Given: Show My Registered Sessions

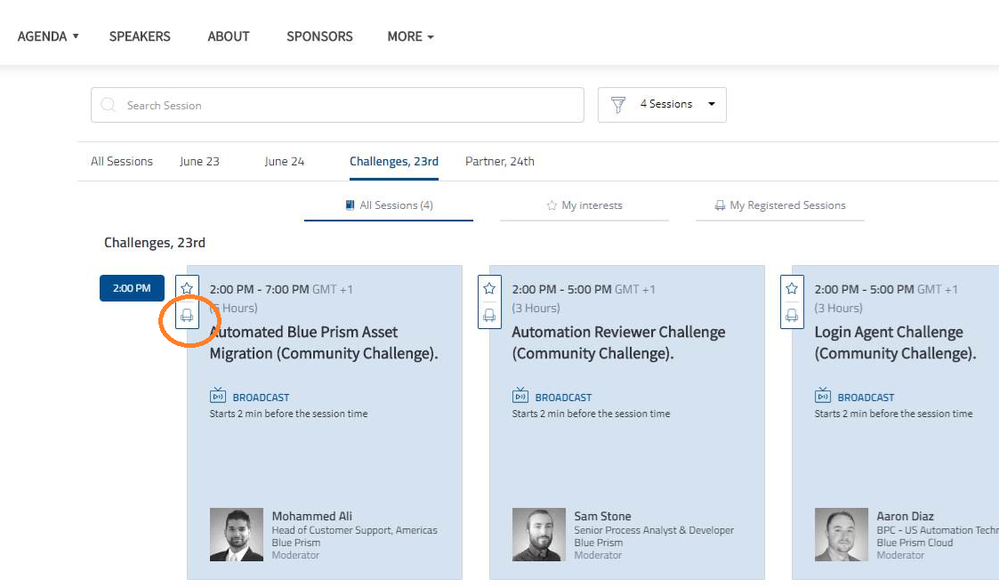Looking at the screenshot, I should tap(780, 205).
